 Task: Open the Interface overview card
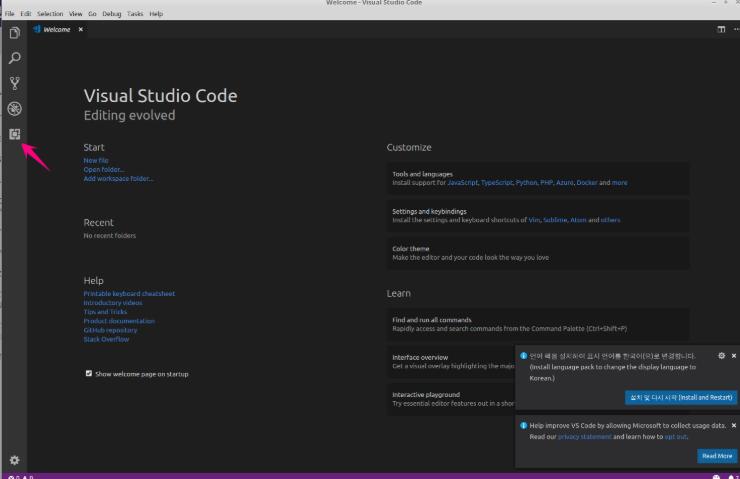pos(451,362)
